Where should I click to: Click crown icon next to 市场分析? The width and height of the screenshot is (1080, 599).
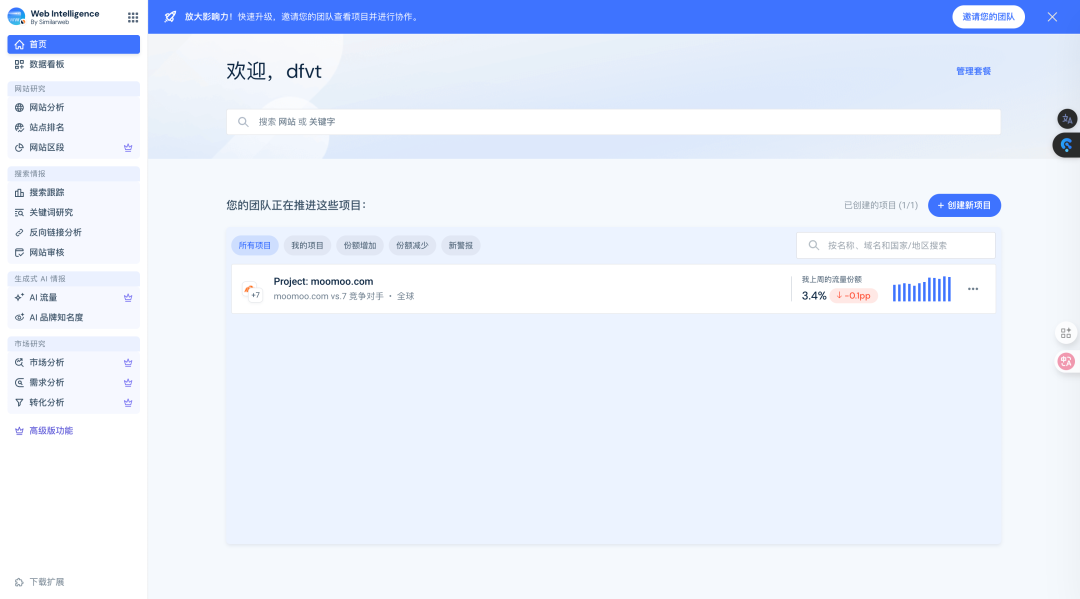[128, 362]
